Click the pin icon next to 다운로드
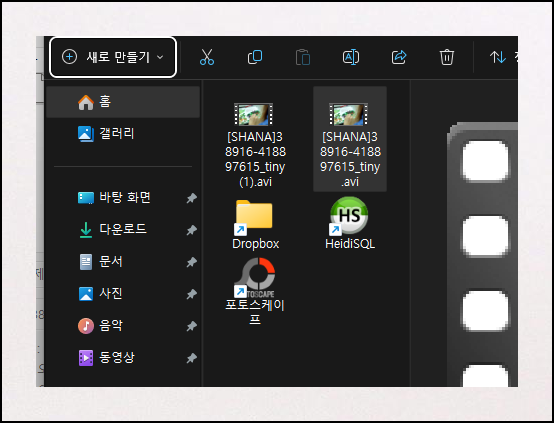 click(191, 230)
